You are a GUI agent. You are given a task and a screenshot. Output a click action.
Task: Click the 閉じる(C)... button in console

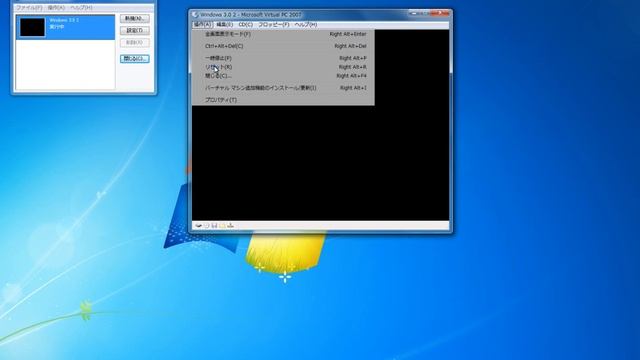click(135, 59)
